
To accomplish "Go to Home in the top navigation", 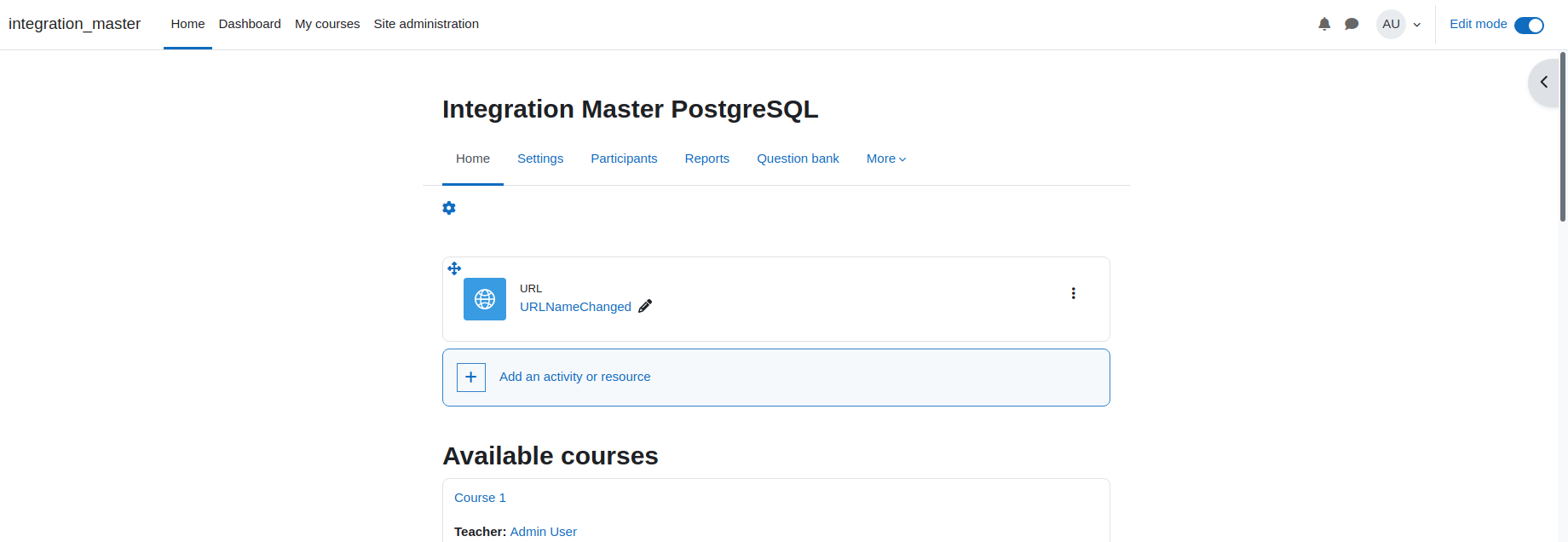I will coord(187,24).
